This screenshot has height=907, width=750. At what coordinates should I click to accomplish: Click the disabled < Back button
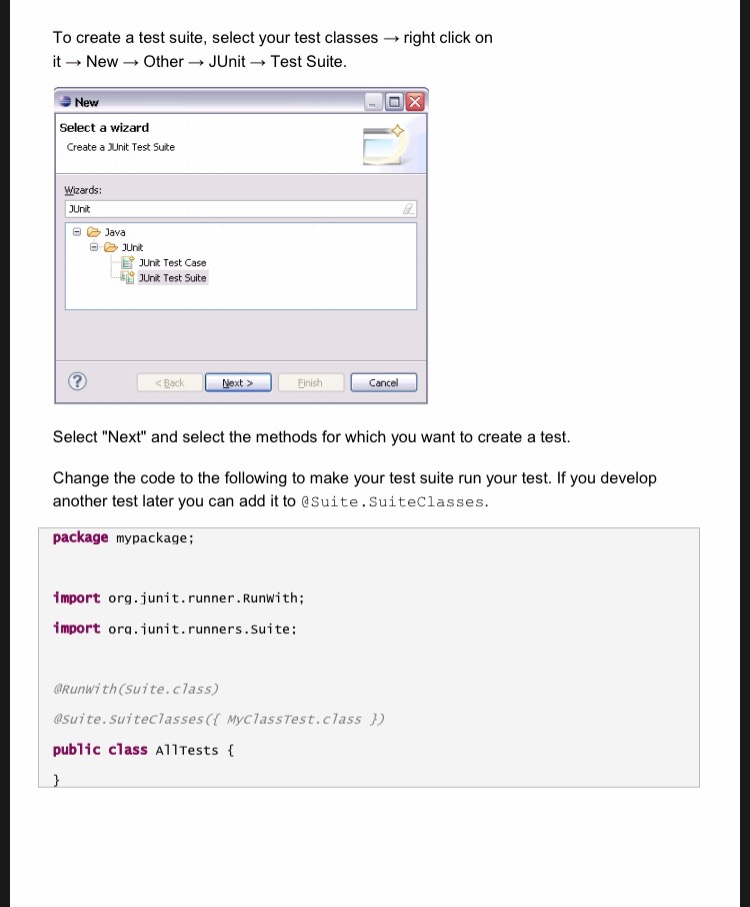click(169, 382)
